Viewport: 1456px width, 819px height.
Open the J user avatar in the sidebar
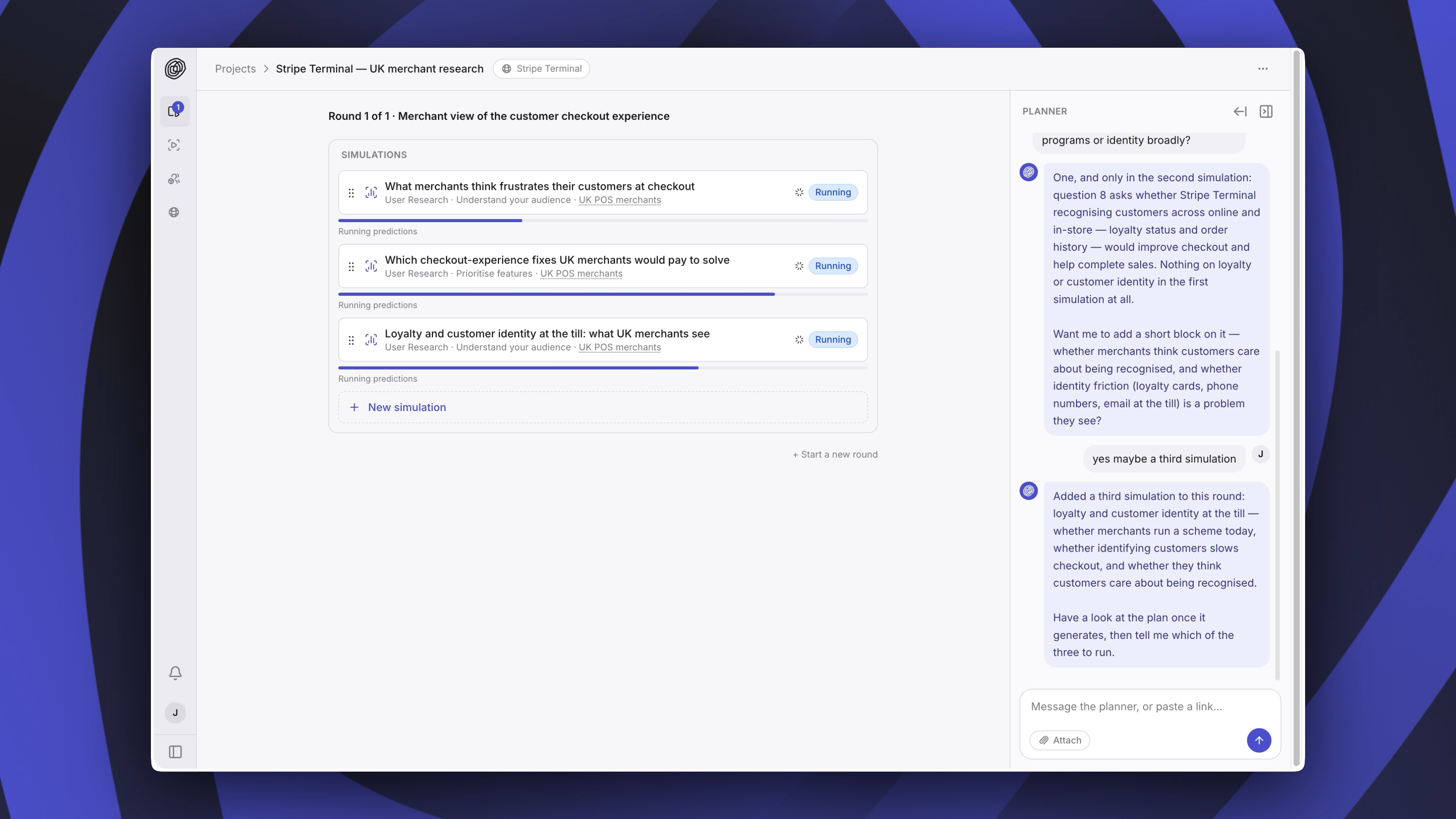tap(175, 713)
